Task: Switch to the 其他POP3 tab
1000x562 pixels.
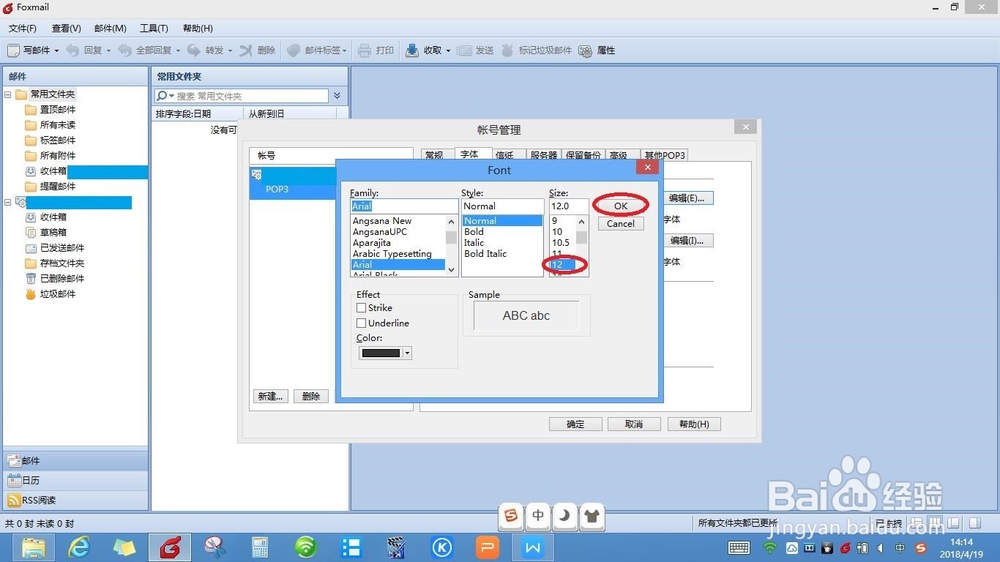Action: [x=664, y=155]
